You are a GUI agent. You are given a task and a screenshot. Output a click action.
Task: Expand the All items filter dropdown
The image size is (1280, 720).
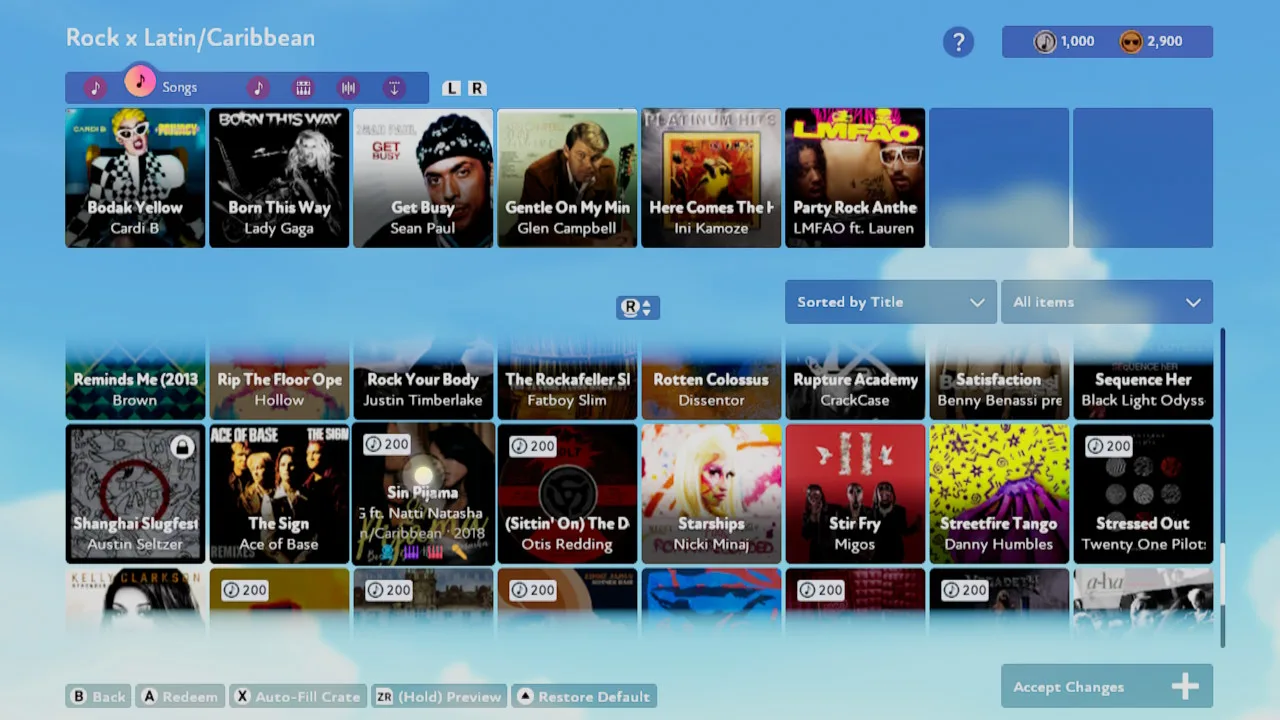click(x=1106, y=302)
